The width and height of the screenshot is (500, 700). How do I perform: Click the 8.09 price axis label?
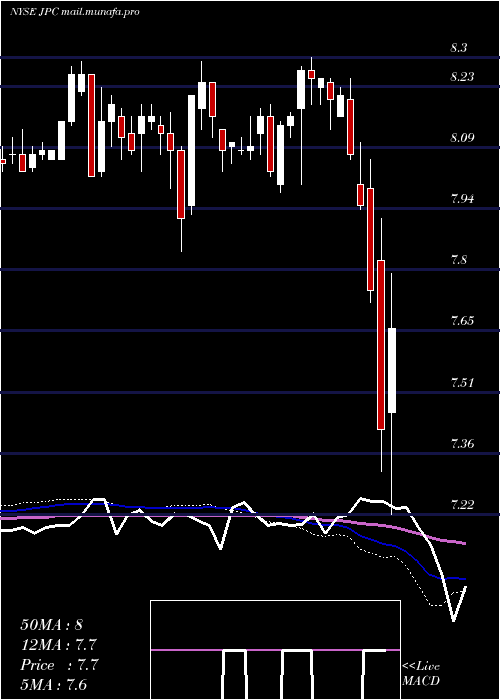(x=462, y=138)
